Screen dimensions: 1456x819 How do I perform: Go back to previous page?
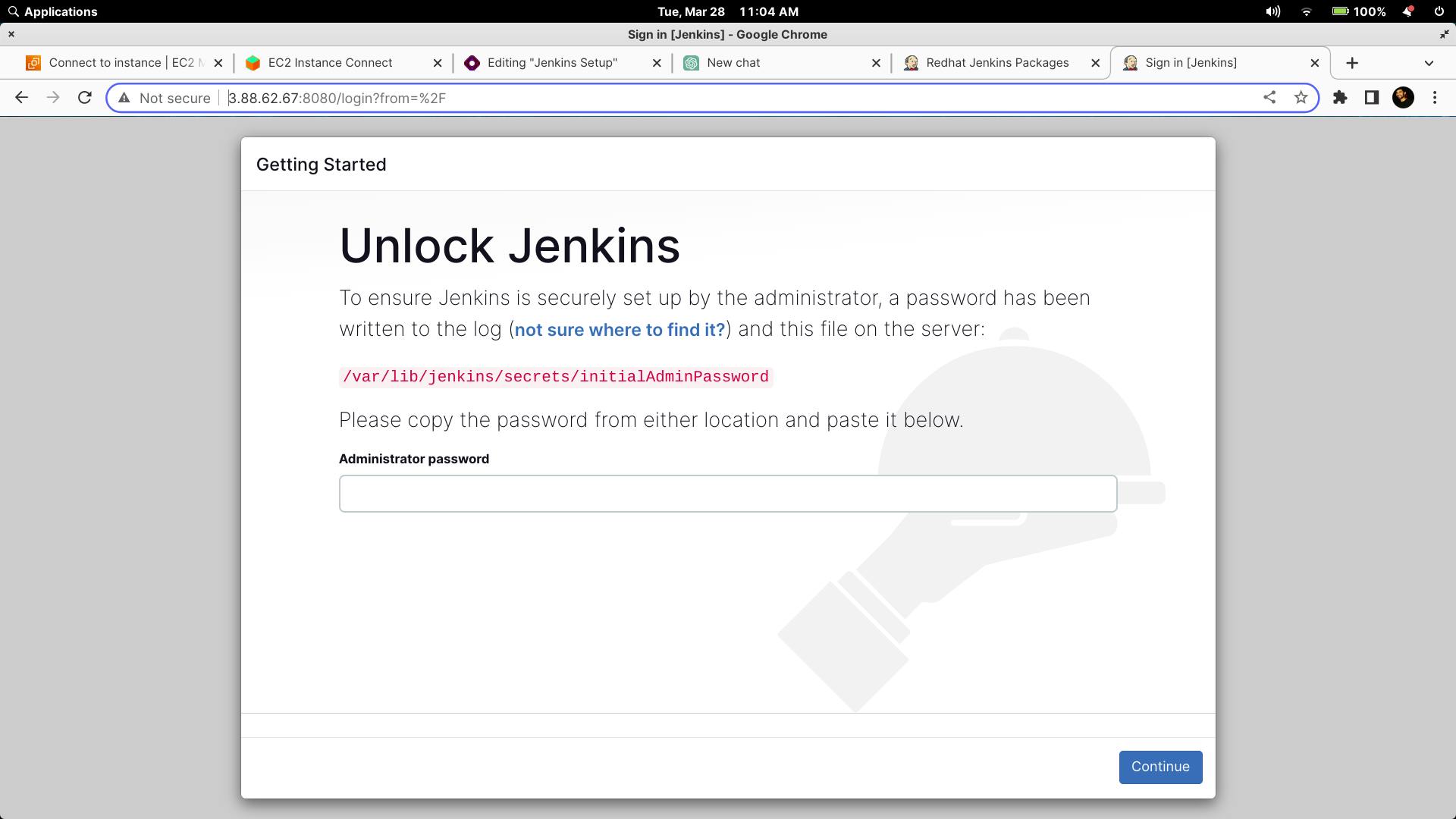tap(21, 98)
